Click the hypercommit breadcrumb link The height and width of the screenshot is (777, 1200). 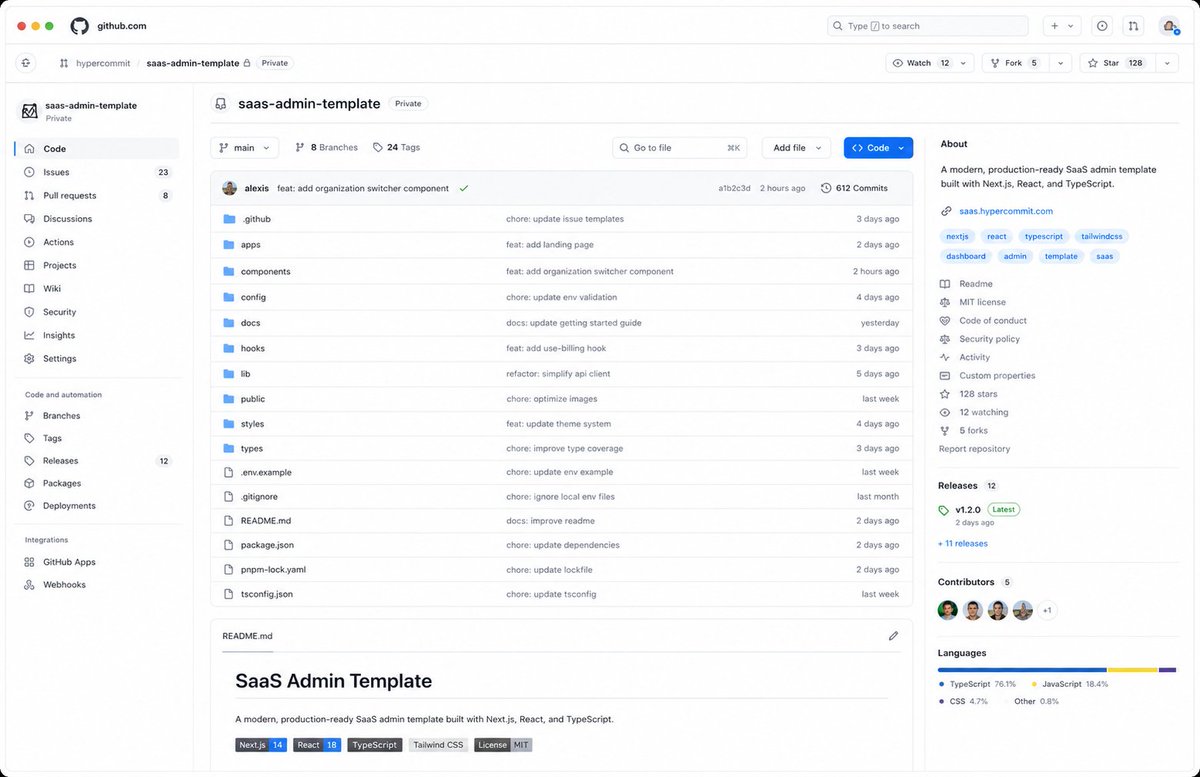(103, 63)
